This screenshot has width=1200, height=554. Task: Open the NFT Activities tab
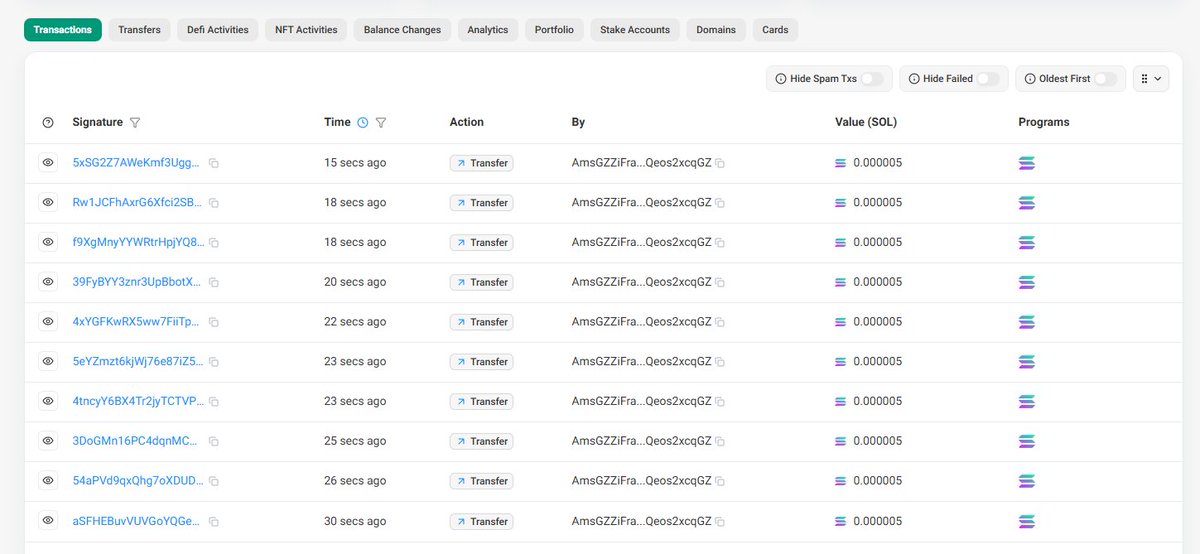[307, 30]
